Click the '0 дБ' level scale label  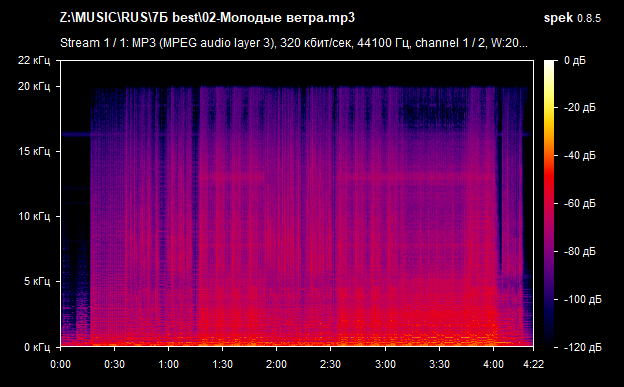[x=575, y=61]
